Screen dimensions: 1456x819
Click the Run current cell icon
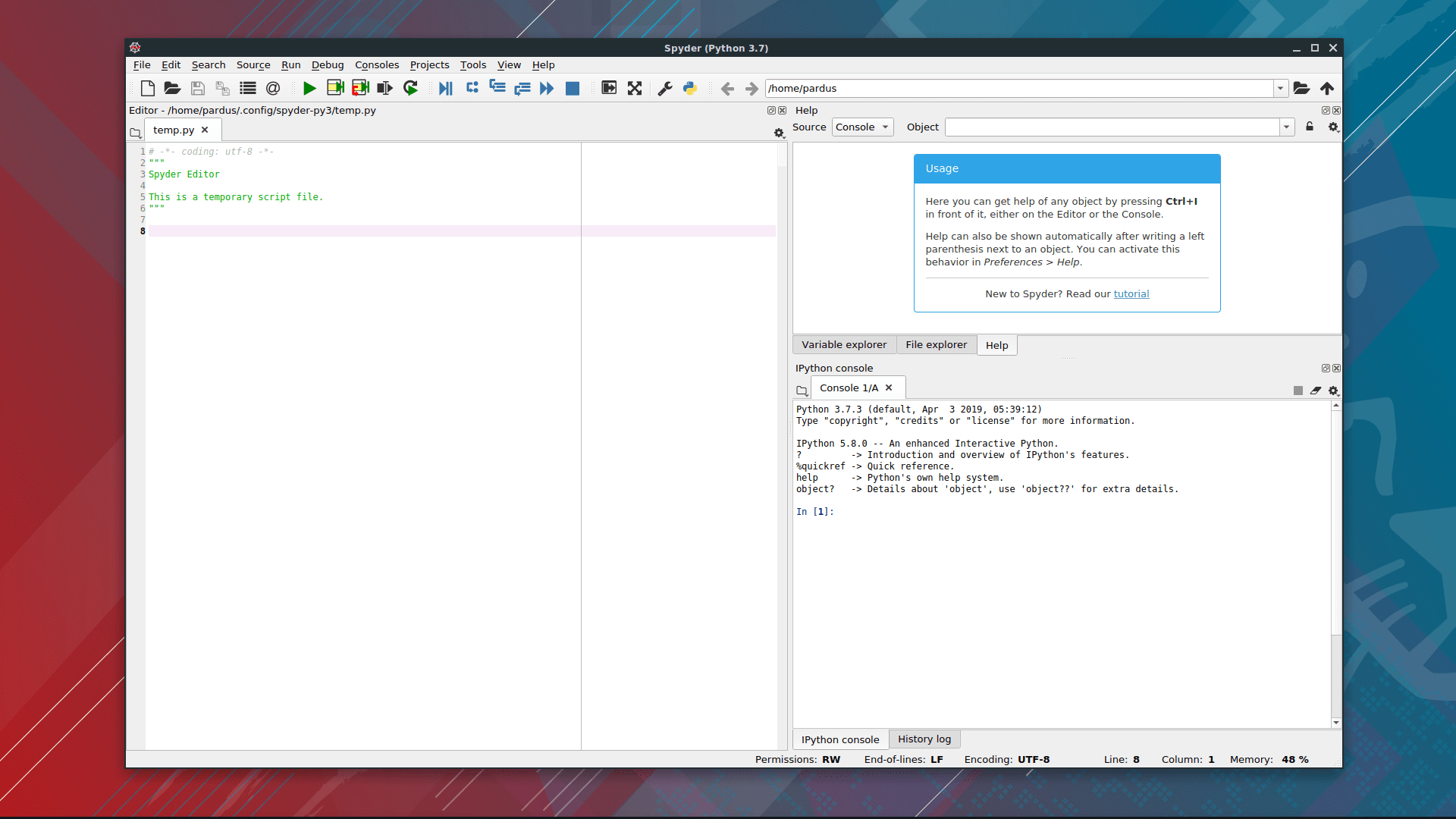point(335,89)
